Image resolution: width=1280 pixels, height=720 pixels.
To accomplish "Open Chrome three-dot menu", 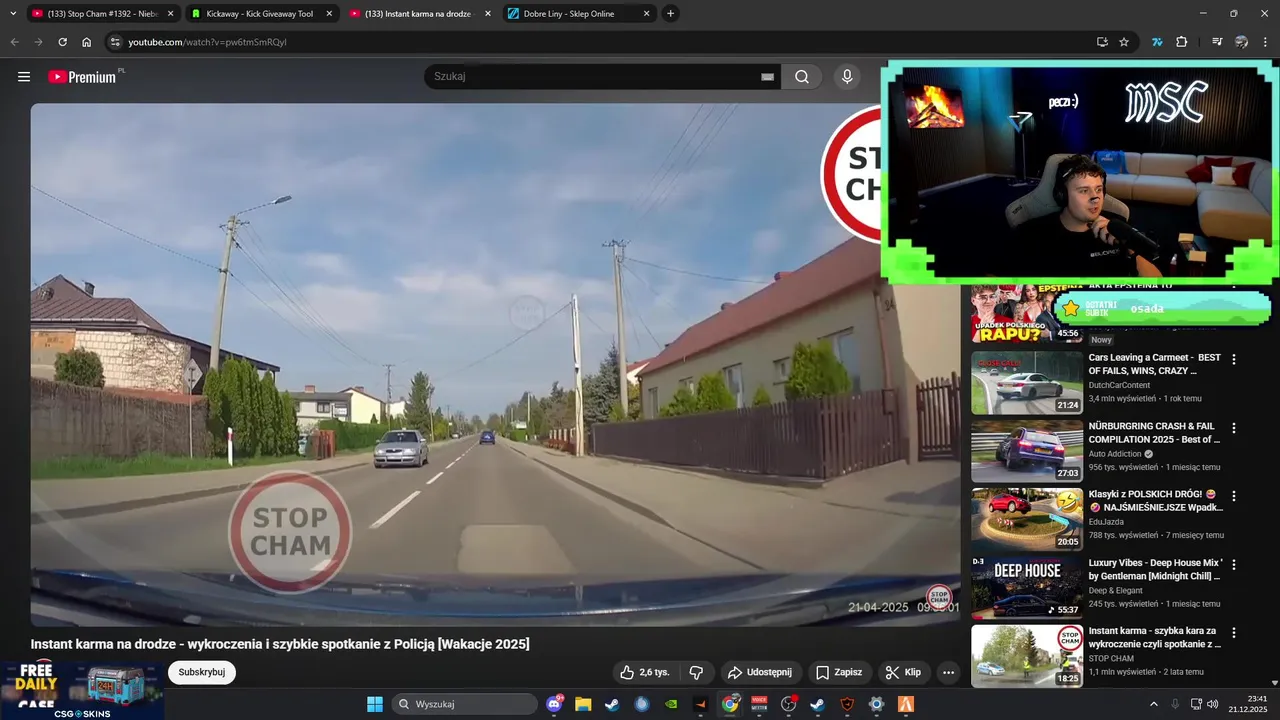I will [1266, 42].
